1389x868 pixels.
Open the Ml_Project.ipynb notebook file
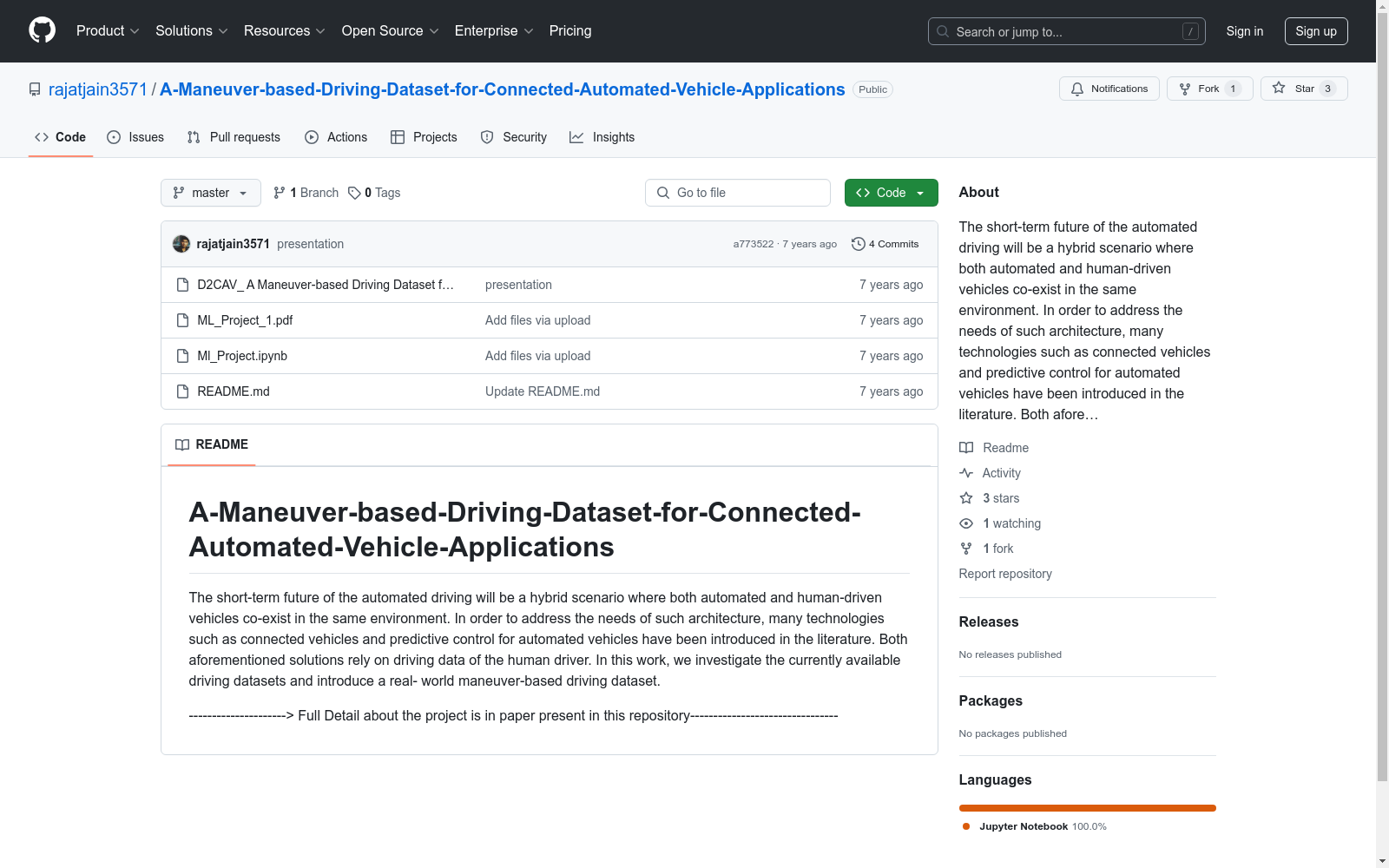click(x=242, y=356)
